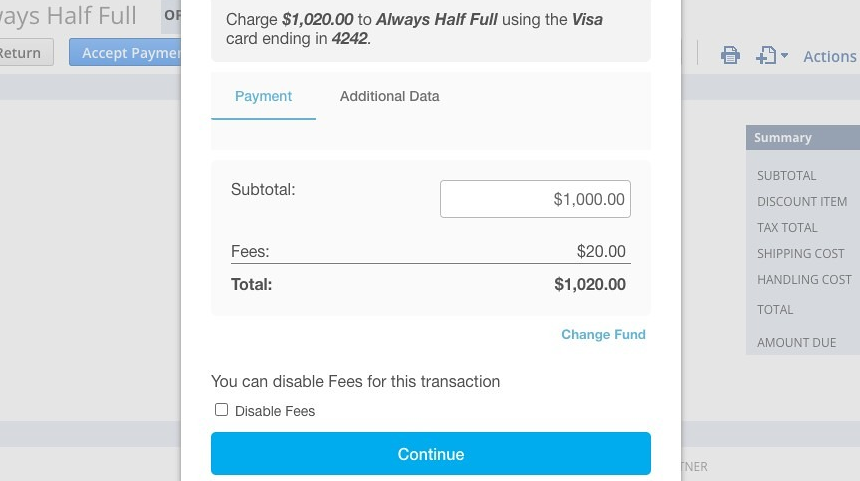860x481 pixels.
Task: Select the DISCOUNT ITEM summary row
Action: pos(803,202)
